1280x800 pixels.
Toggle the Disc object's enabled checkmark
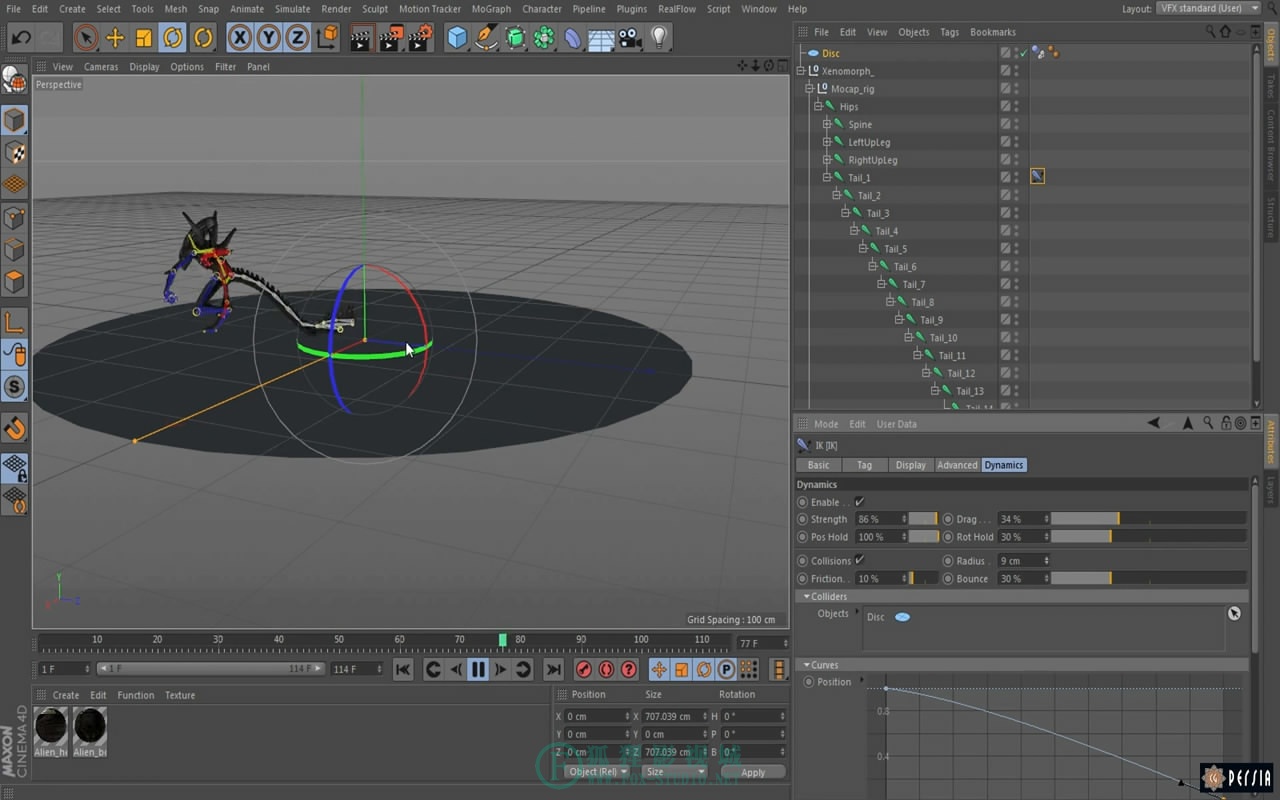coord(1022,53)
